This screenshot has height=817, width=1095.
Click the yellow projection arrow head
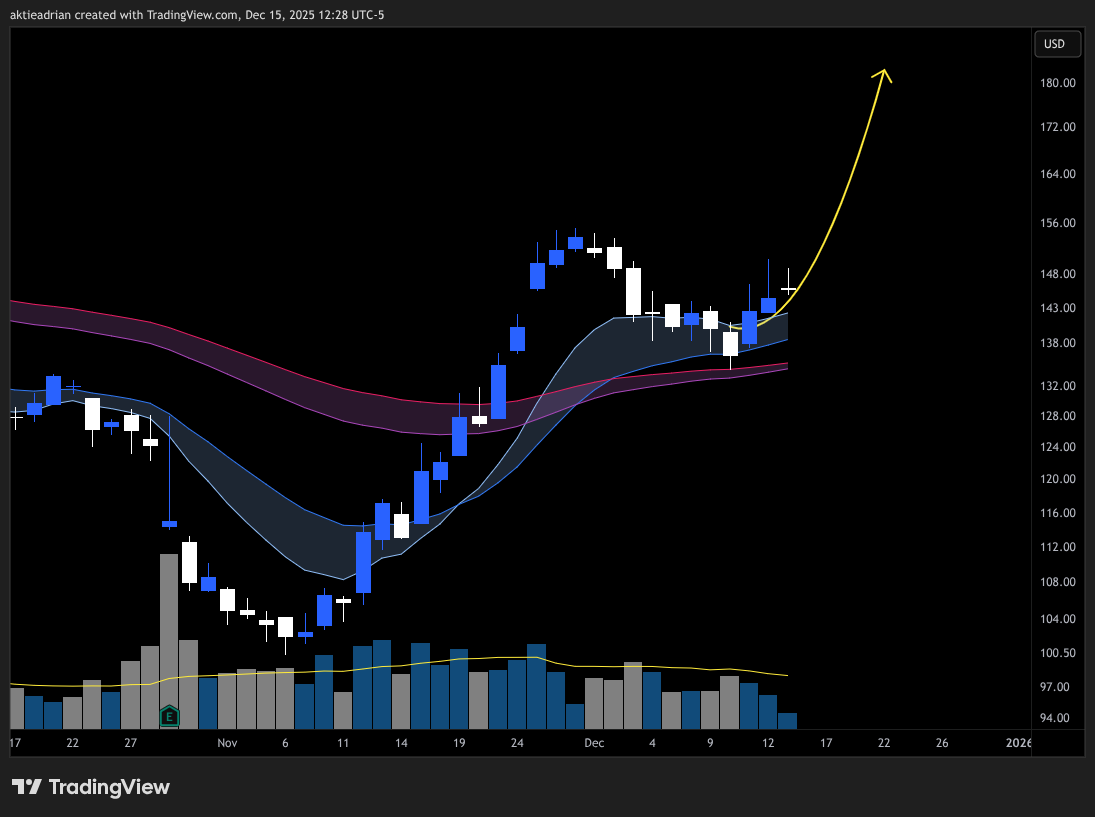tap(883, 74)
